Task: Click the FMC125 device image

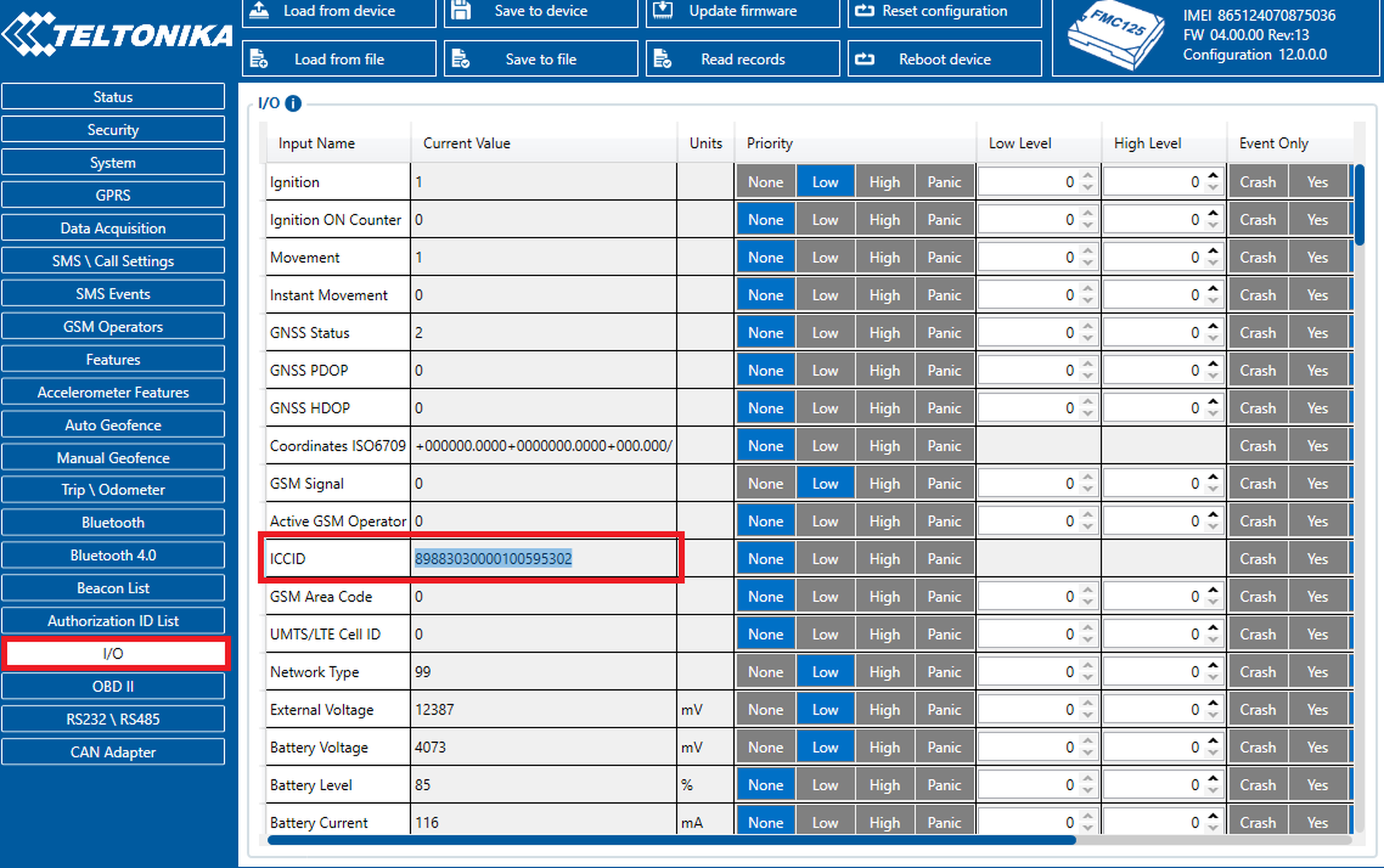Action: point(1116,36)
